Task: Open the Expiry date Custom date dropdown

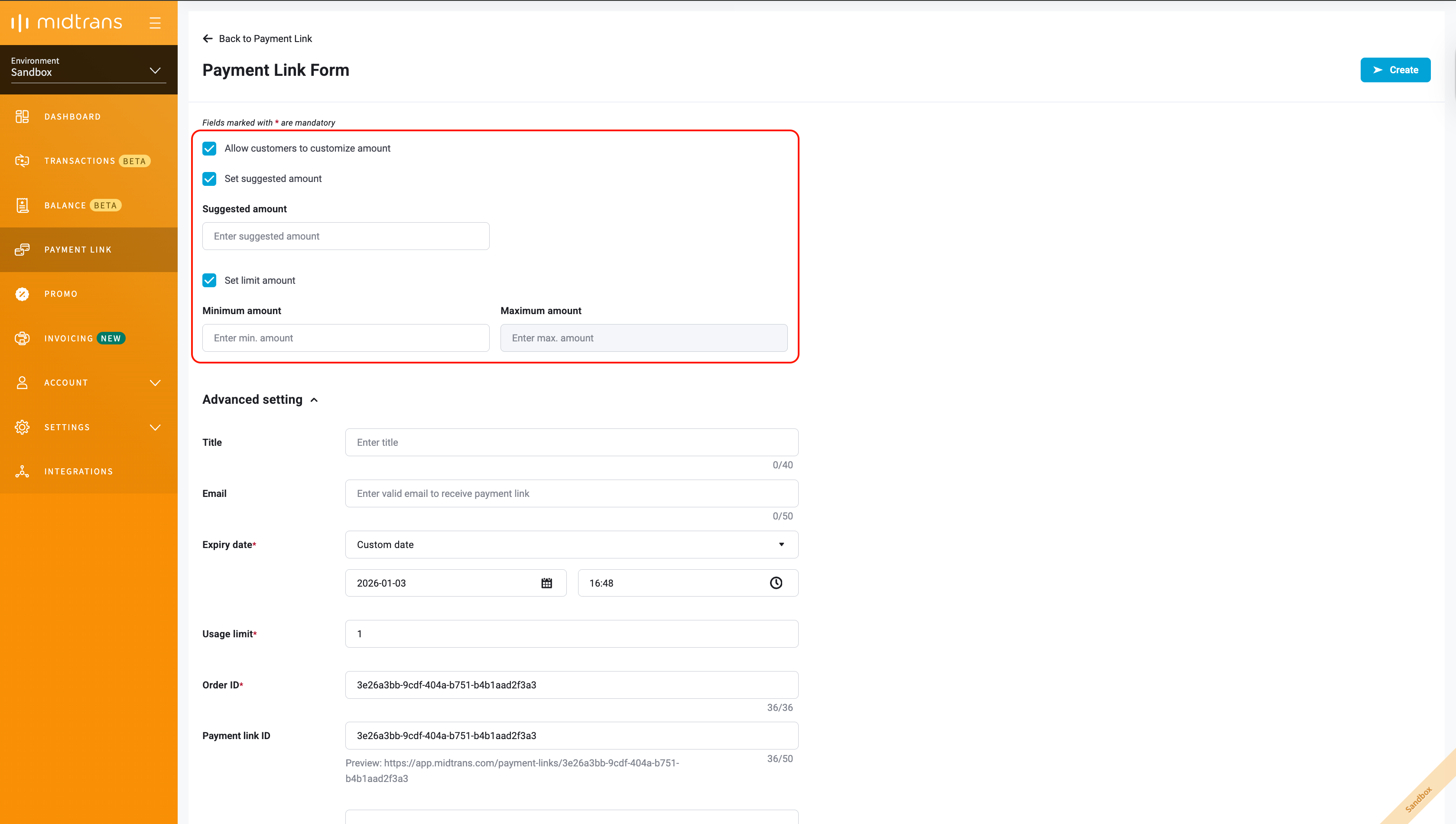Action: (571, 545)
